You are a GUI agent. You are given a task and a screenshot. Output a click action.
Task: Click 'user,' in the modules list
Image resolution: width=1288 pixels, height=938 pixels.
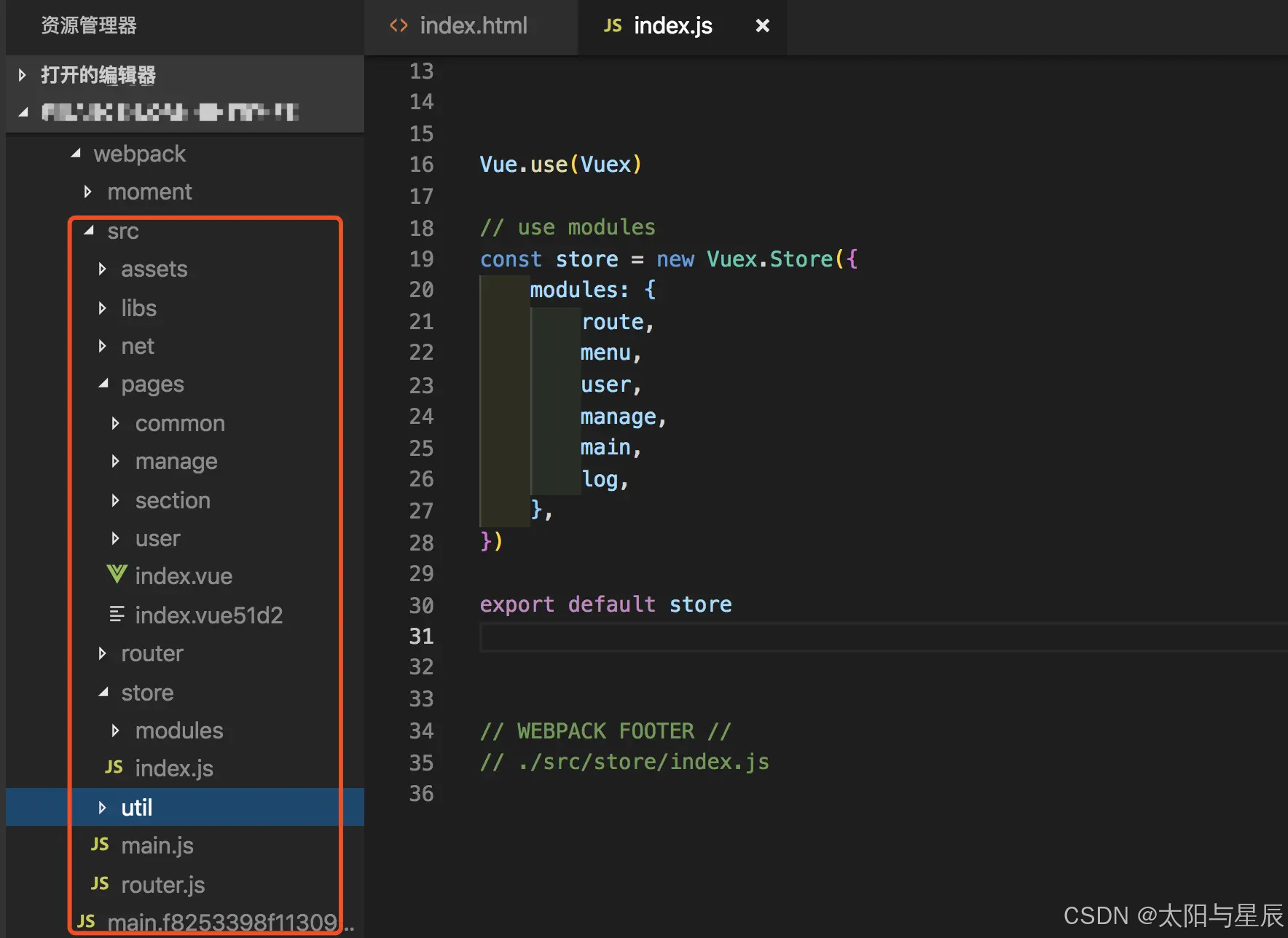611,385
